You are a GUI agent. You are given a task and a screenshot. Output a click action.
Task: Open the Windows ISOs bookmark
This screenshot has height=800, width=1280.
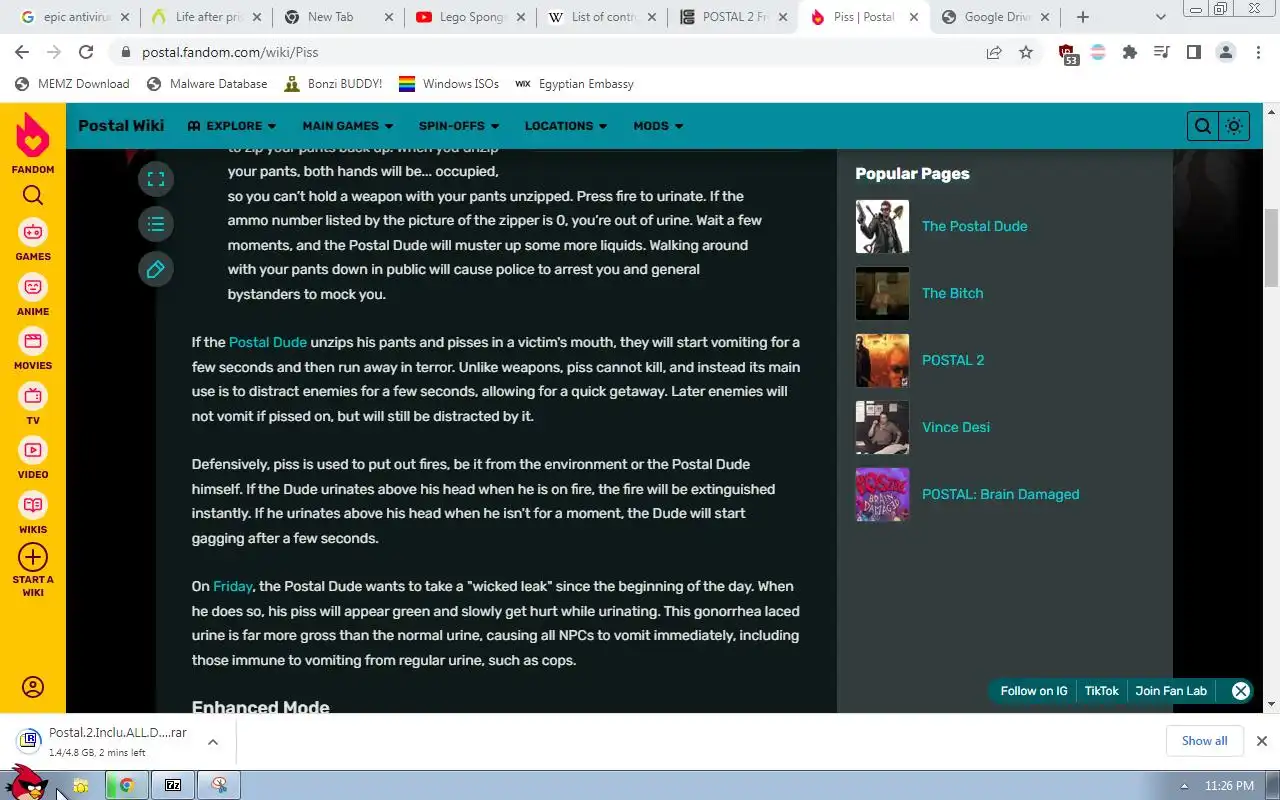tap(449, 84)
